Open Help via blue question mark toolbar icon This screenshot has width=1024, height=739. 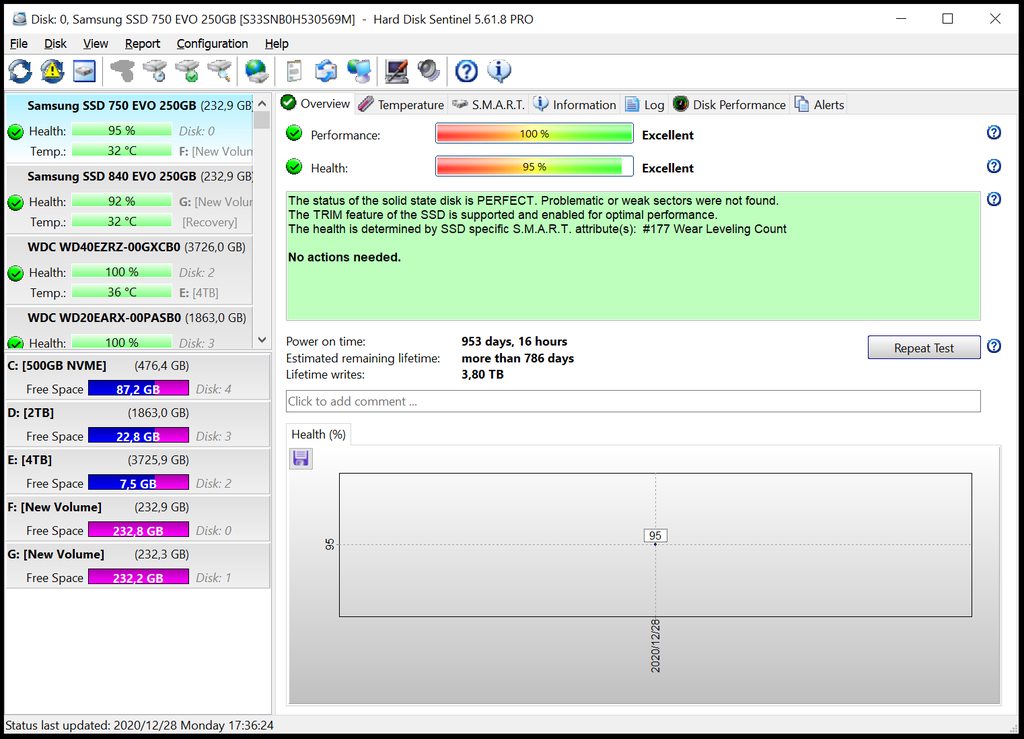click(466, 71)
